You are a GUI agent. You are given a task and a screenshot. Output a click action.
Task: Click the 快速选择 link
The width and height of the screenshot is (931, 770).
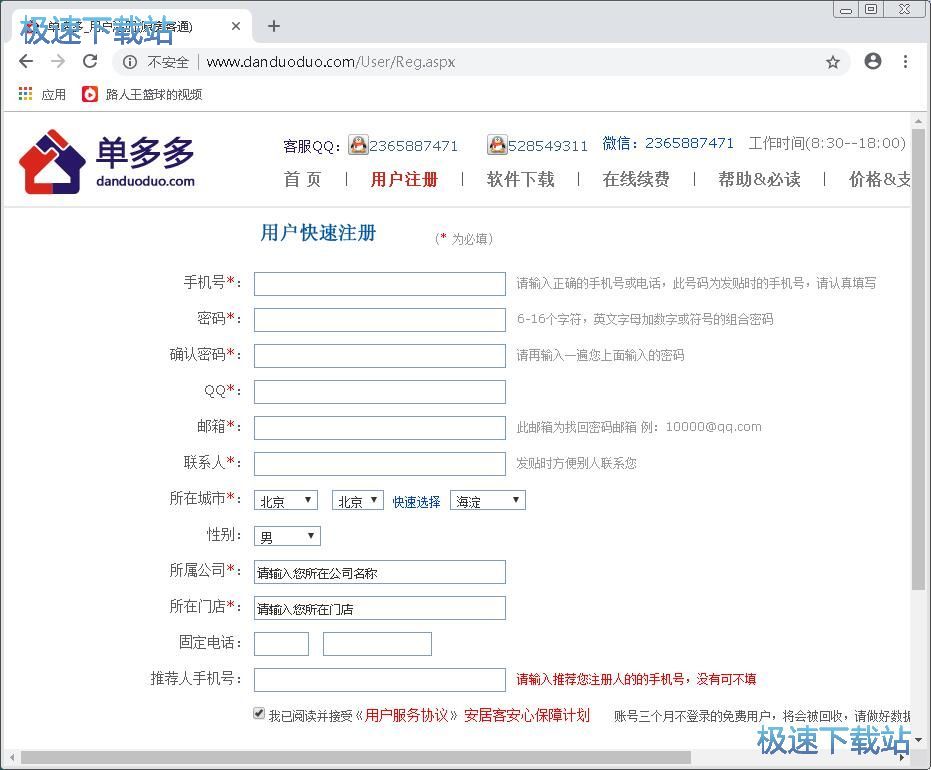(416, 502)
